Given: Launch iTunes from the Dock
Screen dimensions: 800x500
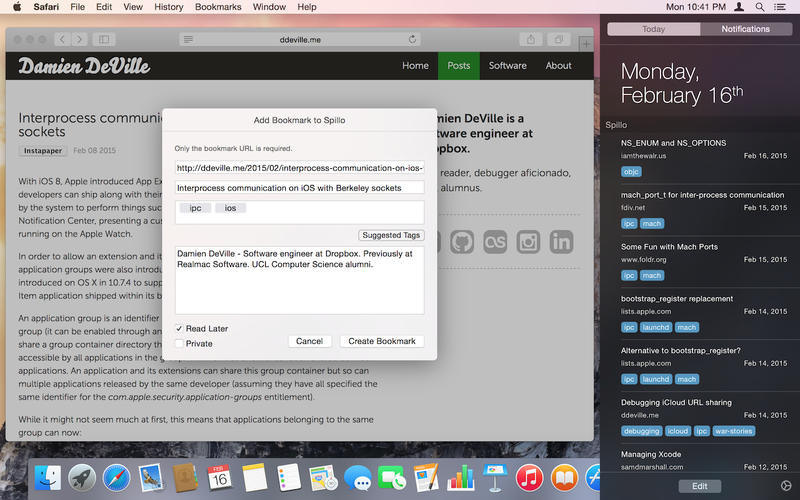Looking at the screenshot, I should pyautogui.click(x=530, y=479).
